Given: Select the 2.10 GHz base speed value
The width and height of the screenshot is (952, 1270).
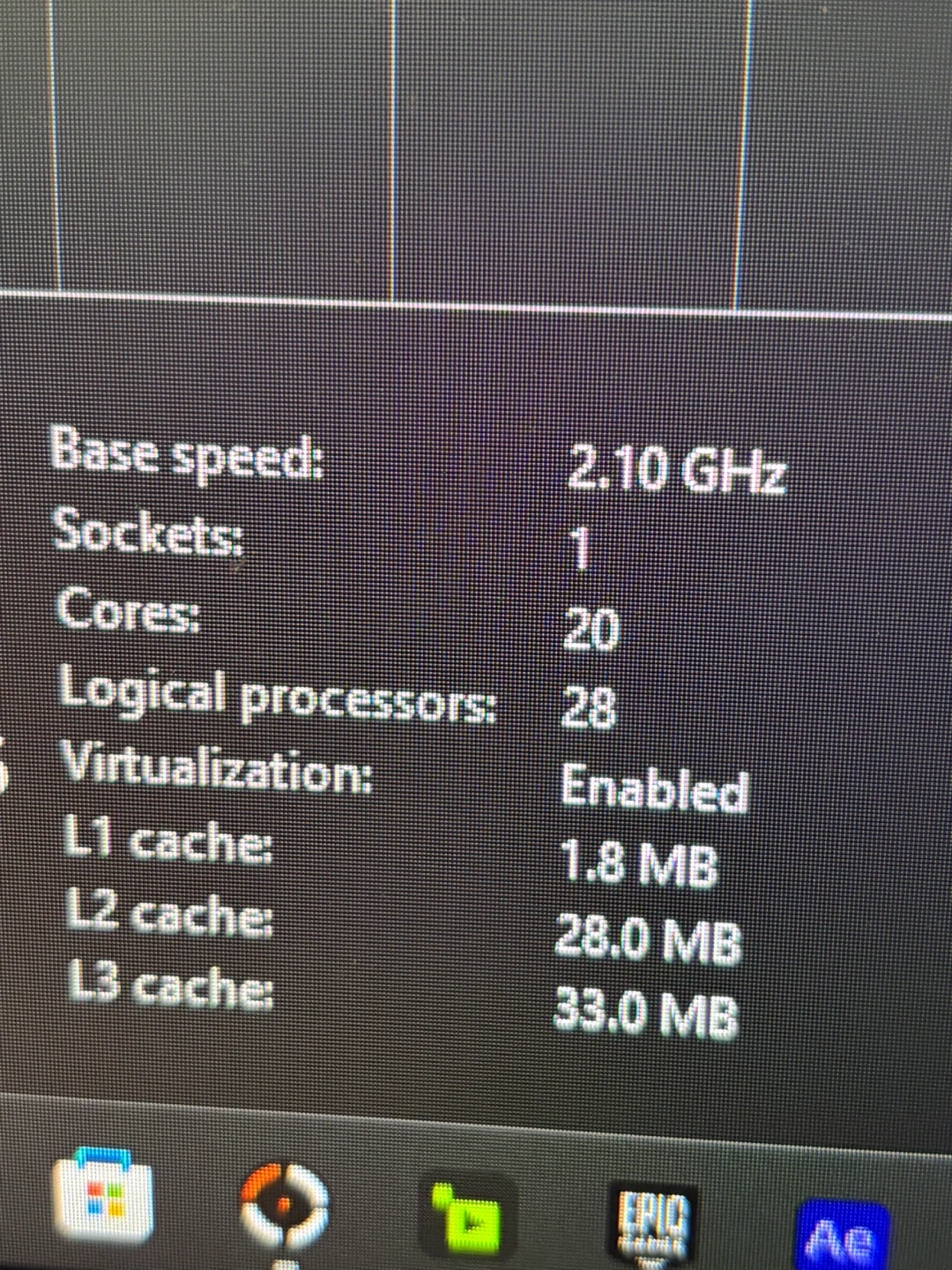Looking at the screenshot, I should coord(676,470).
